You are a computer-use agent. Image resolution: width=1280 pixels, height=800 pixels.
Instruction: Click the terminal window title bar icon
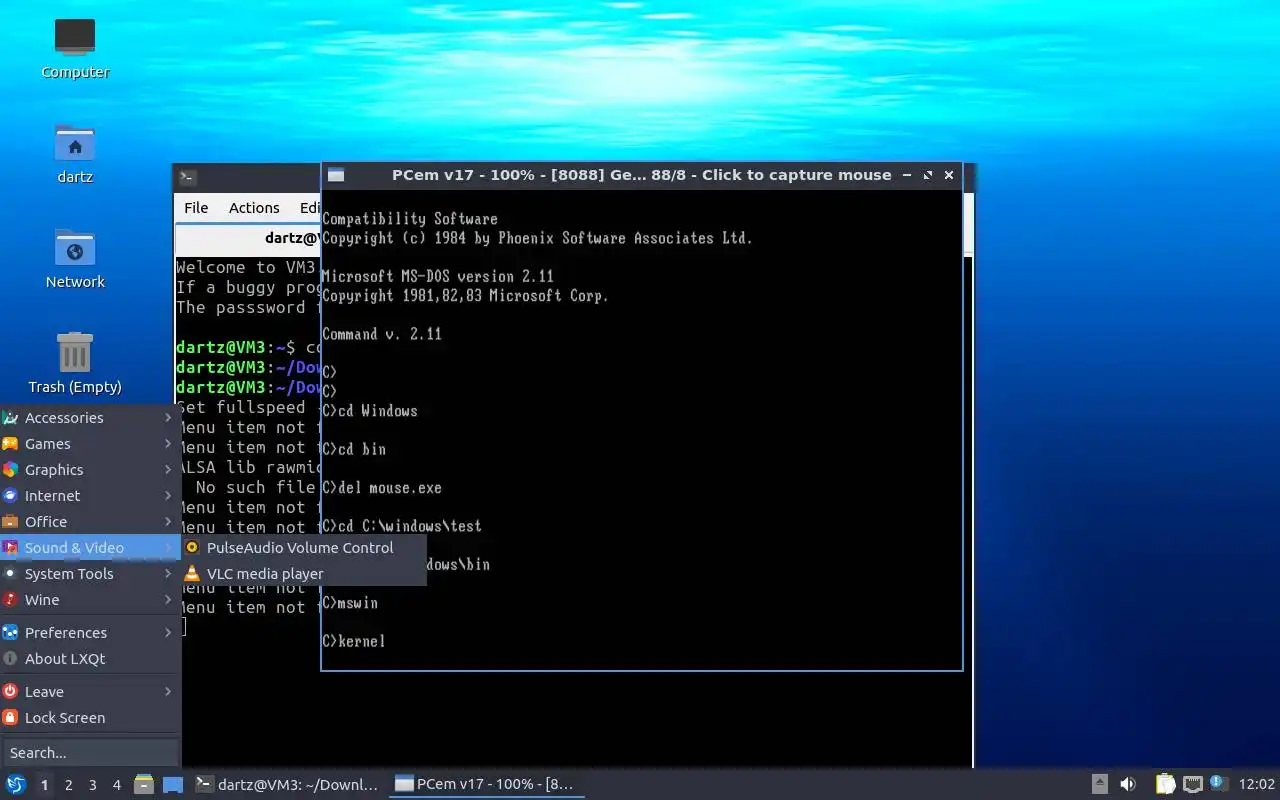point(187,177)
